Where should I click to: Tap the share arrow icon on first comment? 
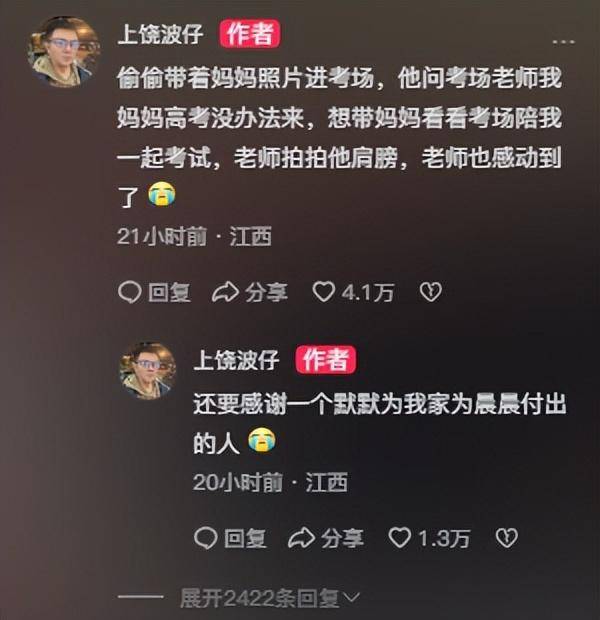pos(225,293)
